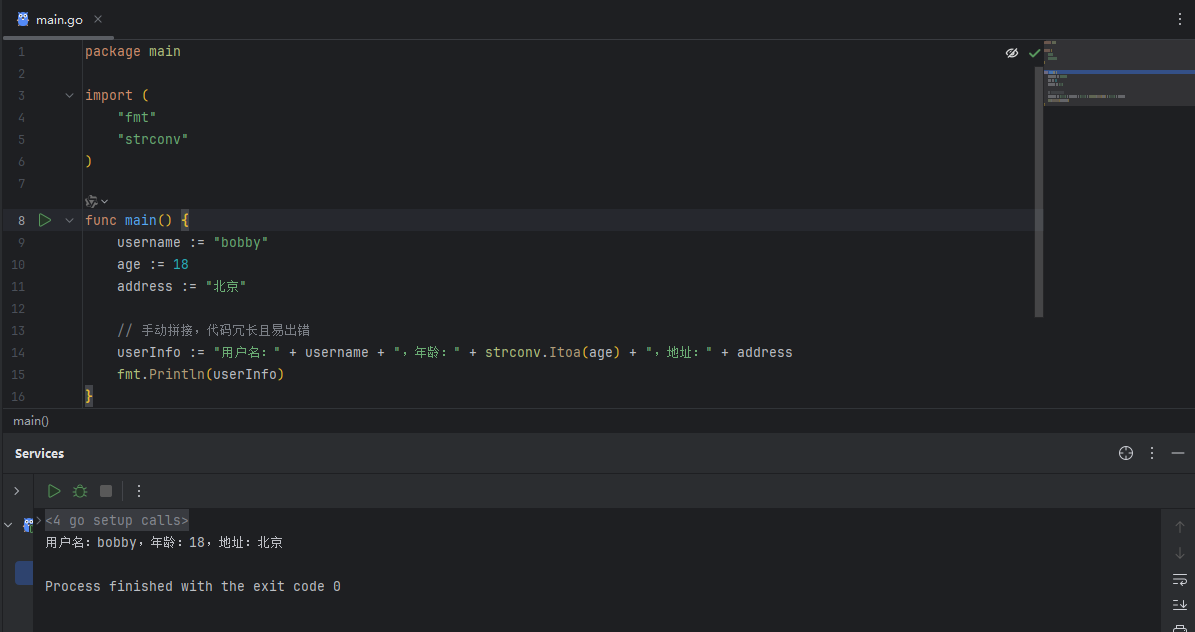Viewport: 1195px width, 632px height.
Task: Open the dropdown arrow beside the AI icon
Action: (x=104, y=201)
